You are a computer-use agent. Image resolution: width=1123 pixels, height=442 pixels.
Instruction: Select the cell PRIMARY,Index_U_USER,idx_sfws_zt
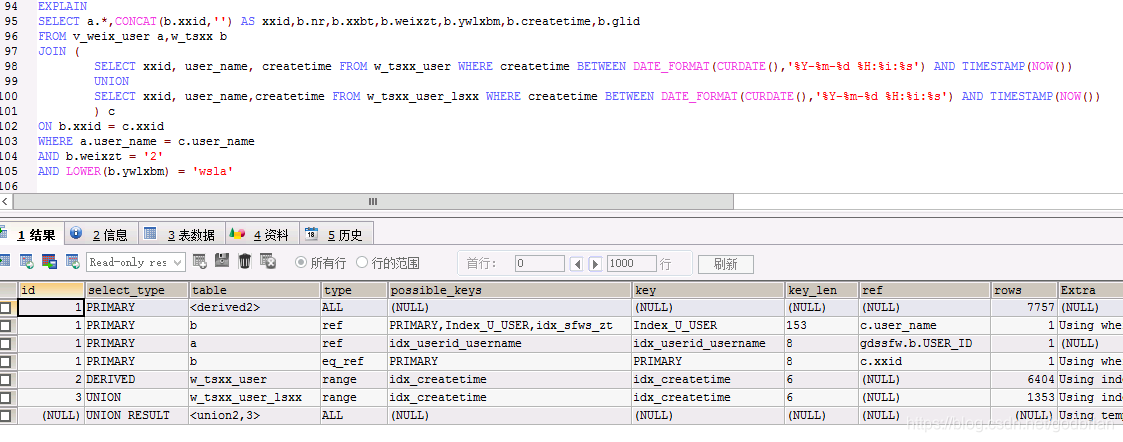click(509, 325)
